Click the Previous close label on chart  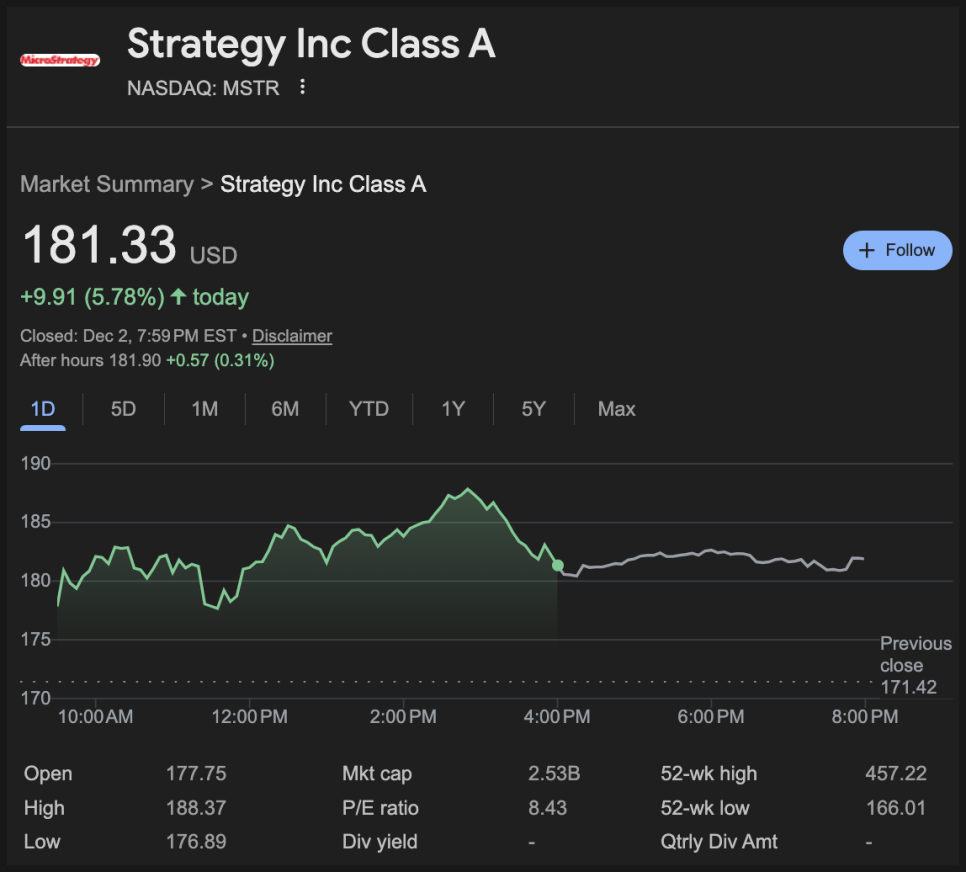915,654
